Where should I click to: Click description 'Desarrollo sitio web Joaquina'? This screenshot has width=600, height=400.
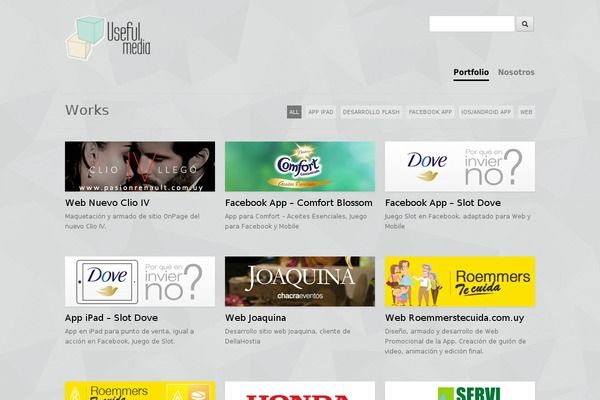point(287,336)
